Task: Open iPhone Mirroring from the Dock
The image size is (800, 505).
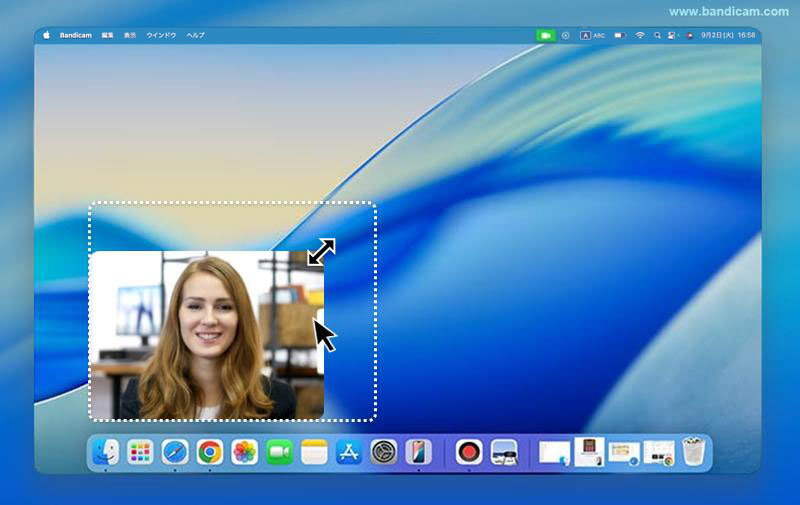Action: click(x=418, y=452)
